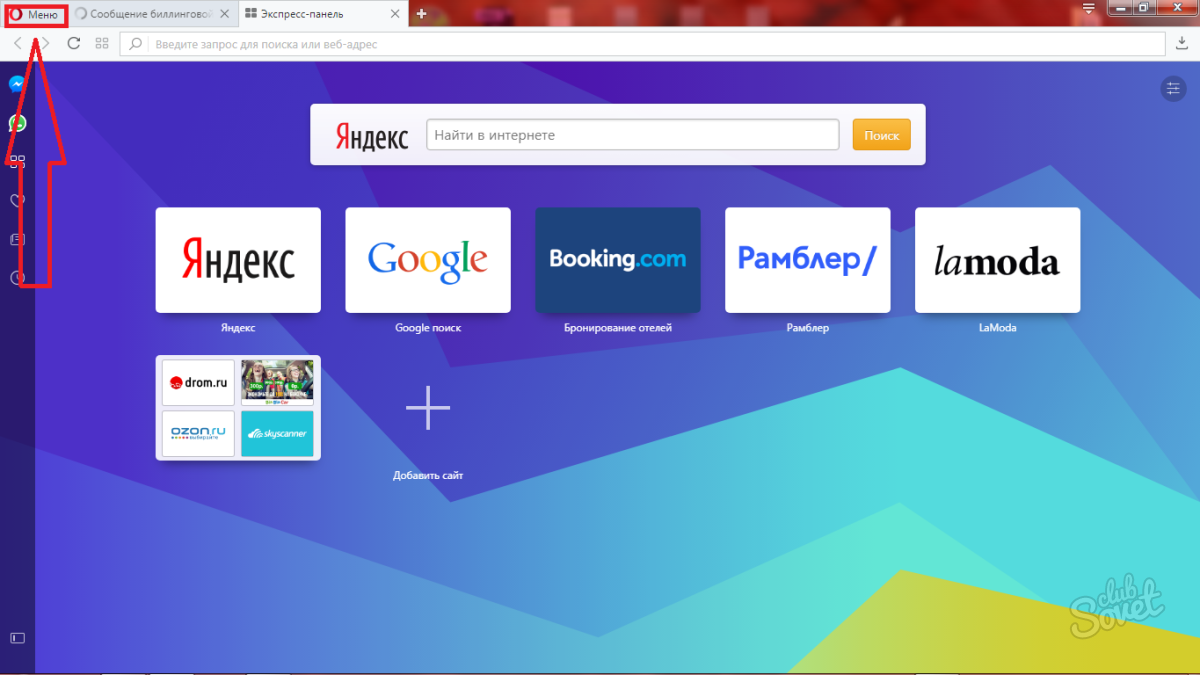1200x675 pixels.
Task: Open Easy Setup sliders button
Action: point(1173,89)
